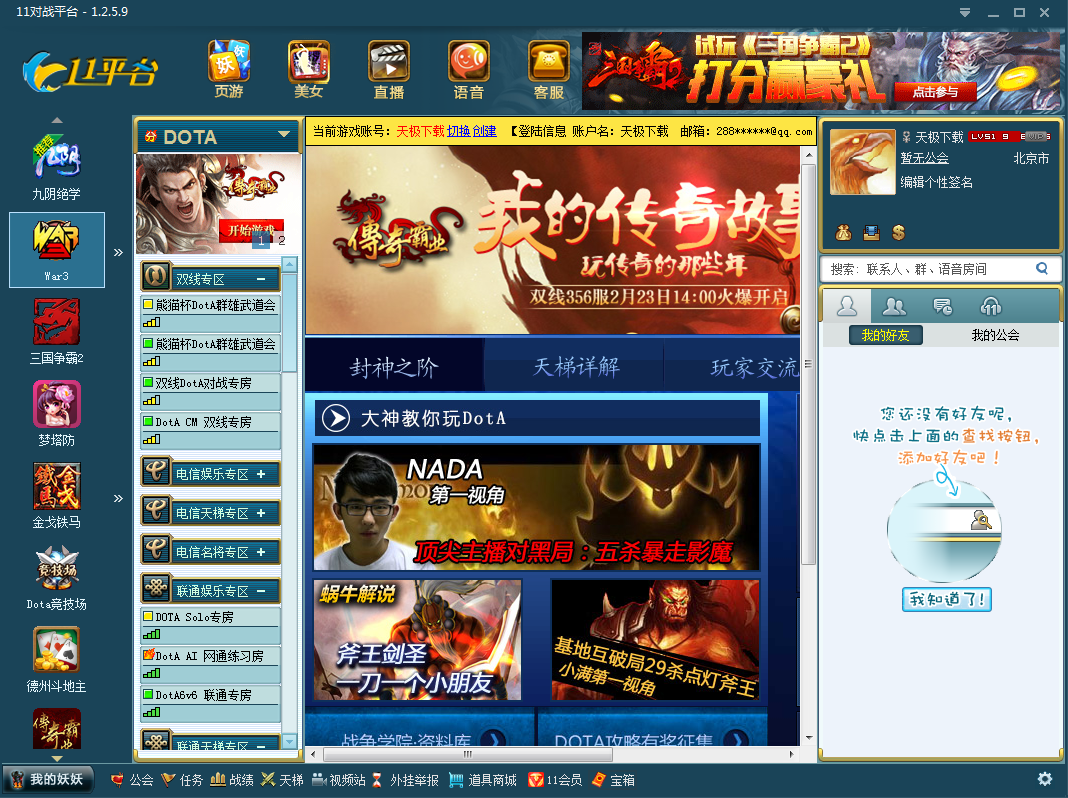Switch to single contacts tab

pos(847,306)
